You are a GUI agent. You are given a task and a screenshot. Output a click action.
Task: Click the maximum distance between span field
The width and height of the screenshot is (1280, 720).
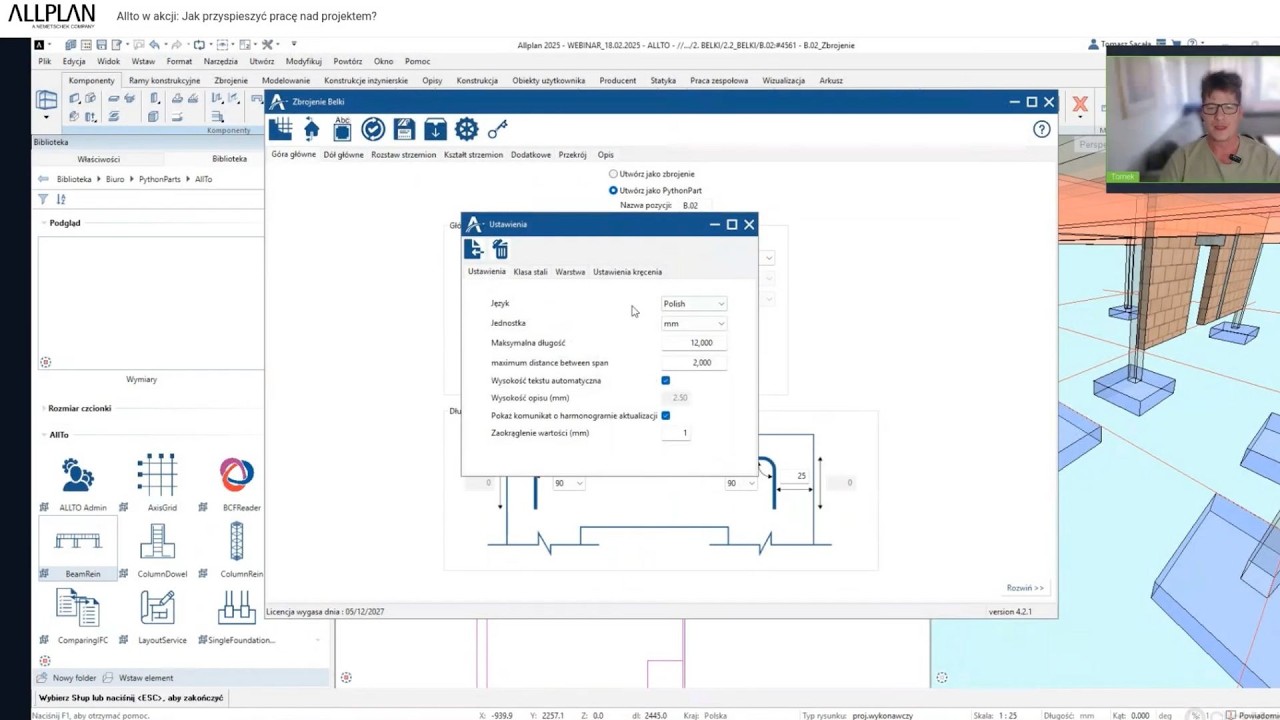pos(693,363)
